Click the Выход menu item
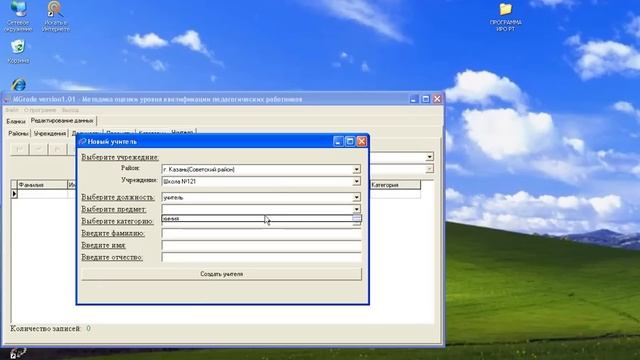Image resolution: width=640 pixels, height=360 pixels. [x=70, y=110]
